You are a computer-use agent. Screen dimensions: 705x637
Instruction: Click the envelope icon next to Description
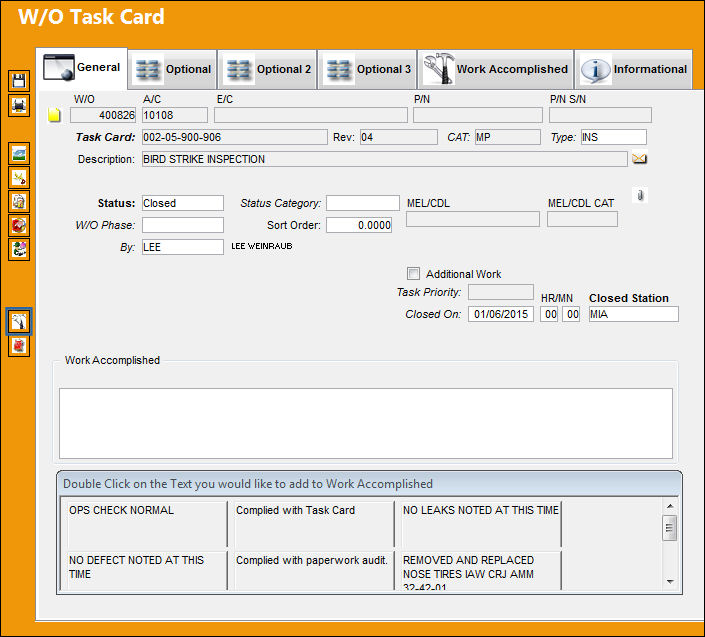click(639, 158)
